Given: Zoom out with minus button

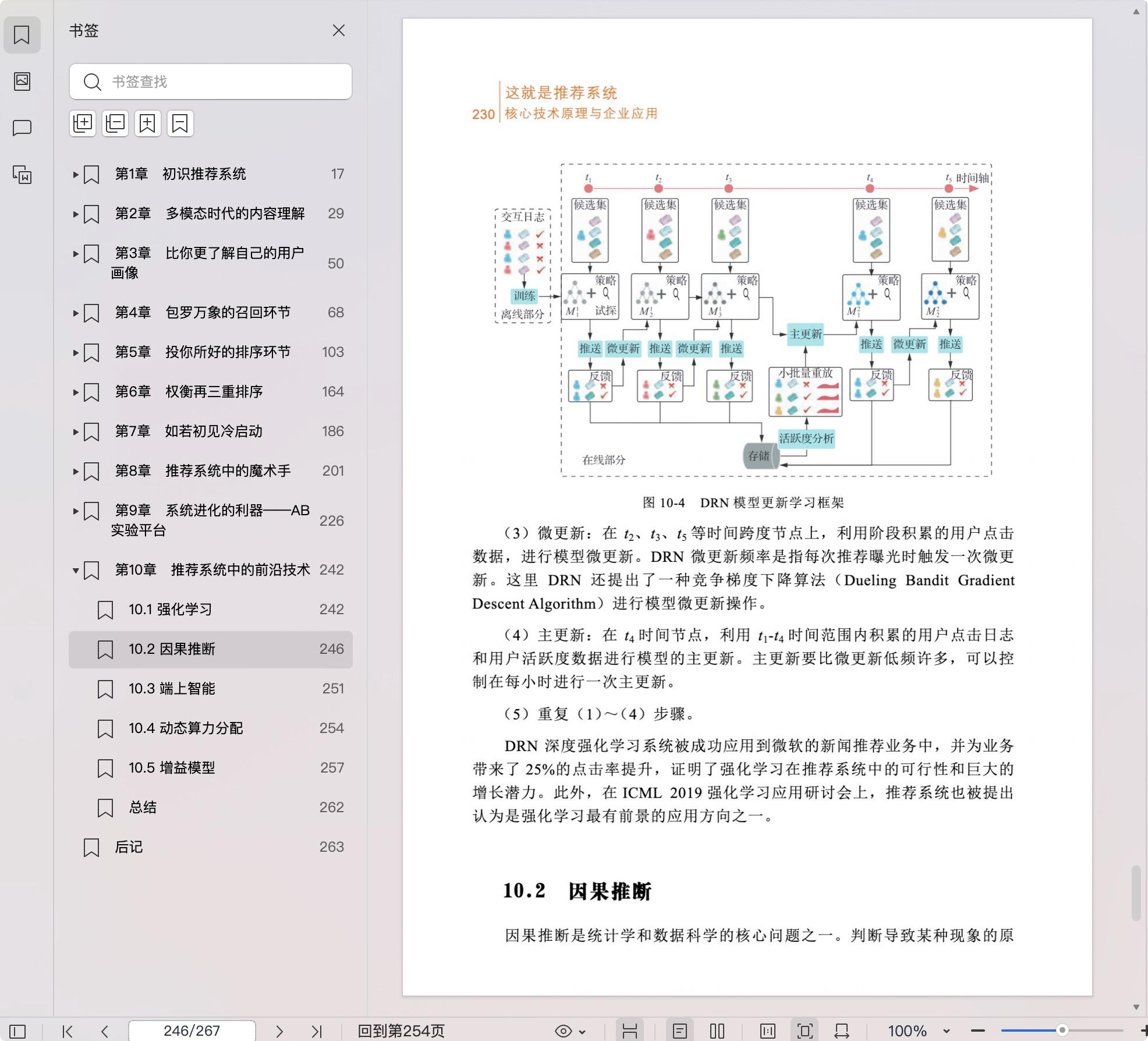Looking at the screenshot, I should pyautogui.click(x=978, y=1031).
